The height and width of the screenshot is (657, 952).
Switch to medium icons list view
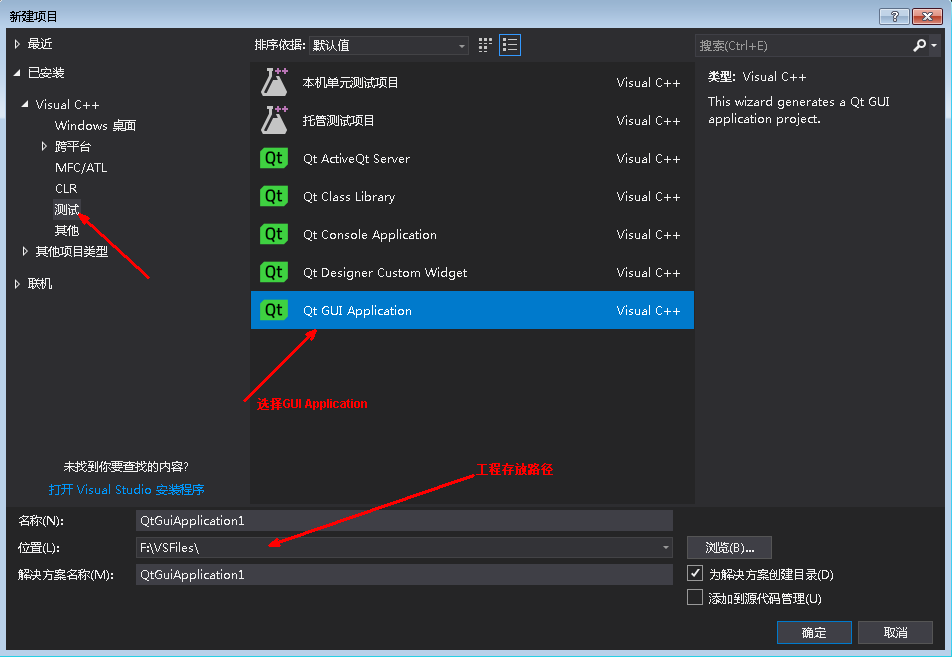510,45
